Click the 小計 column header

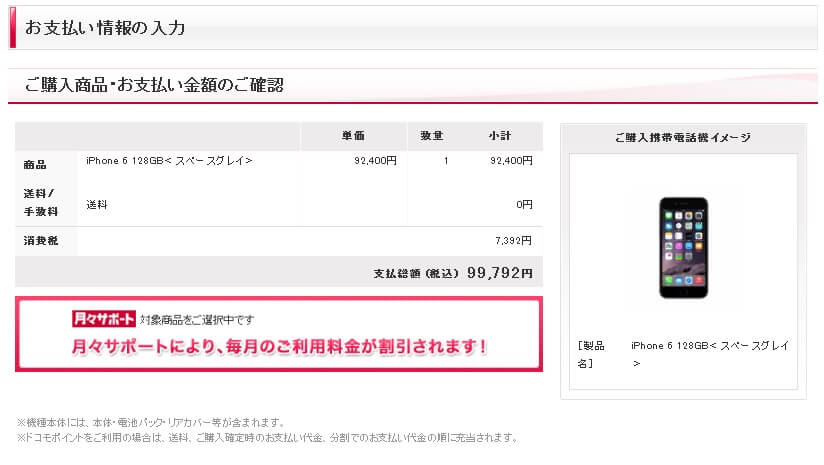click(500, 136)
